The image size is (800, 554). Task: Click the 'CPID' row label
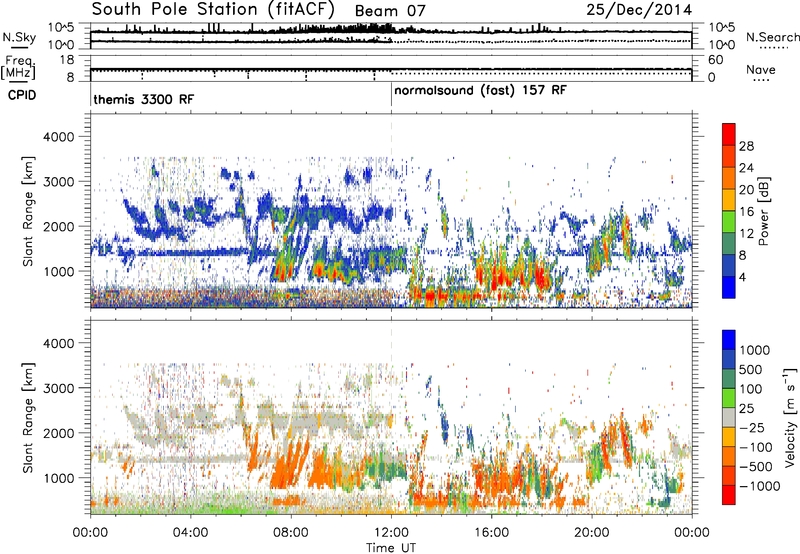pos(22,95)
